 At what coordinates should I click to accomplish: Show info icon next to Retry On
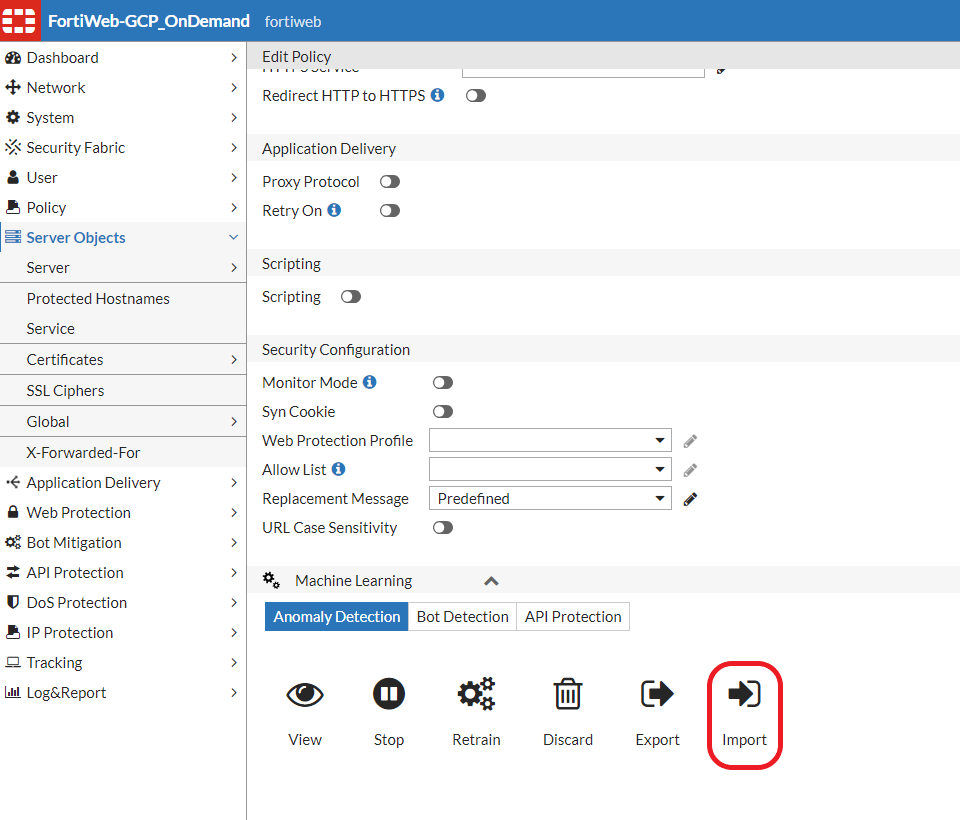coord(334,210)
